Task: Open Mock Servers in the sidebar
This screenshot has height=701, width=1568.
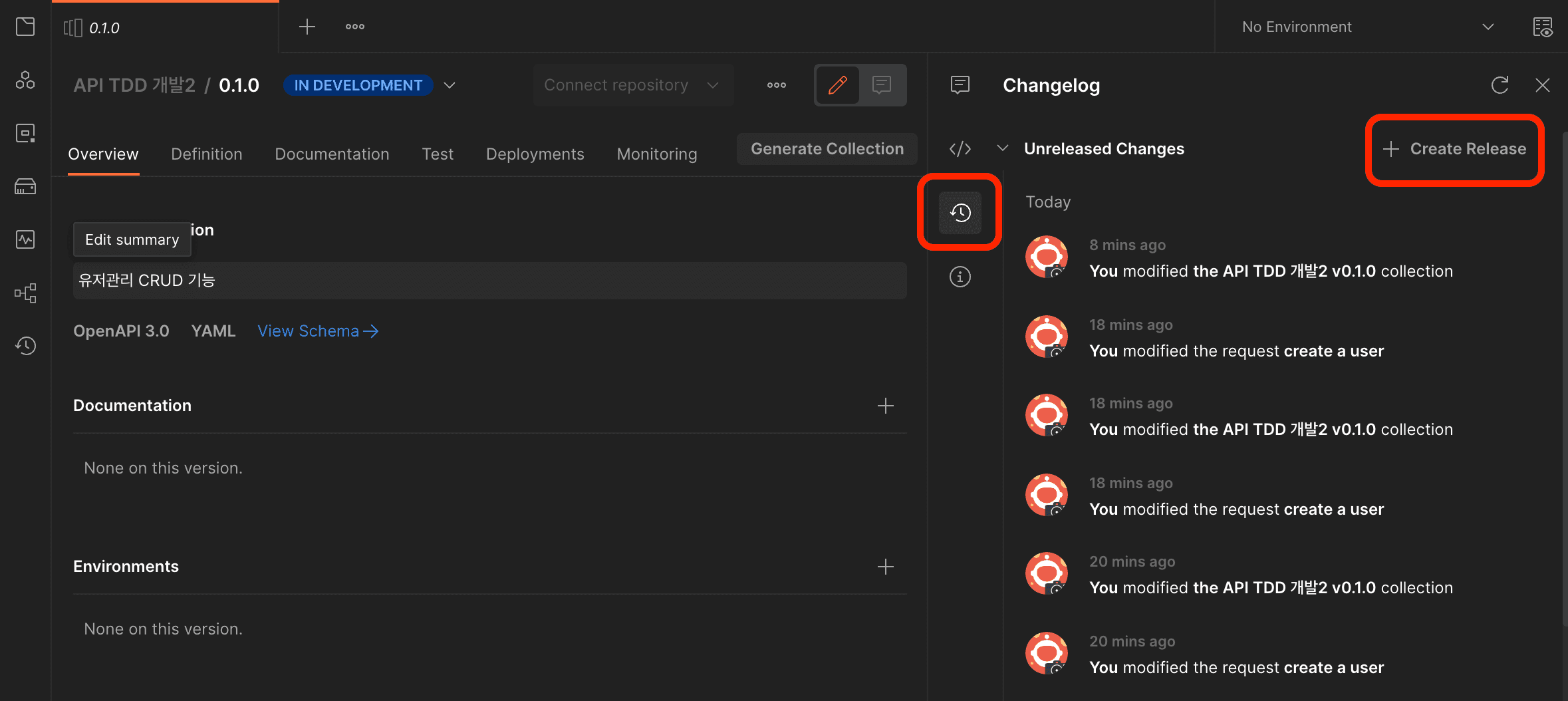Action: click(25, 186)
